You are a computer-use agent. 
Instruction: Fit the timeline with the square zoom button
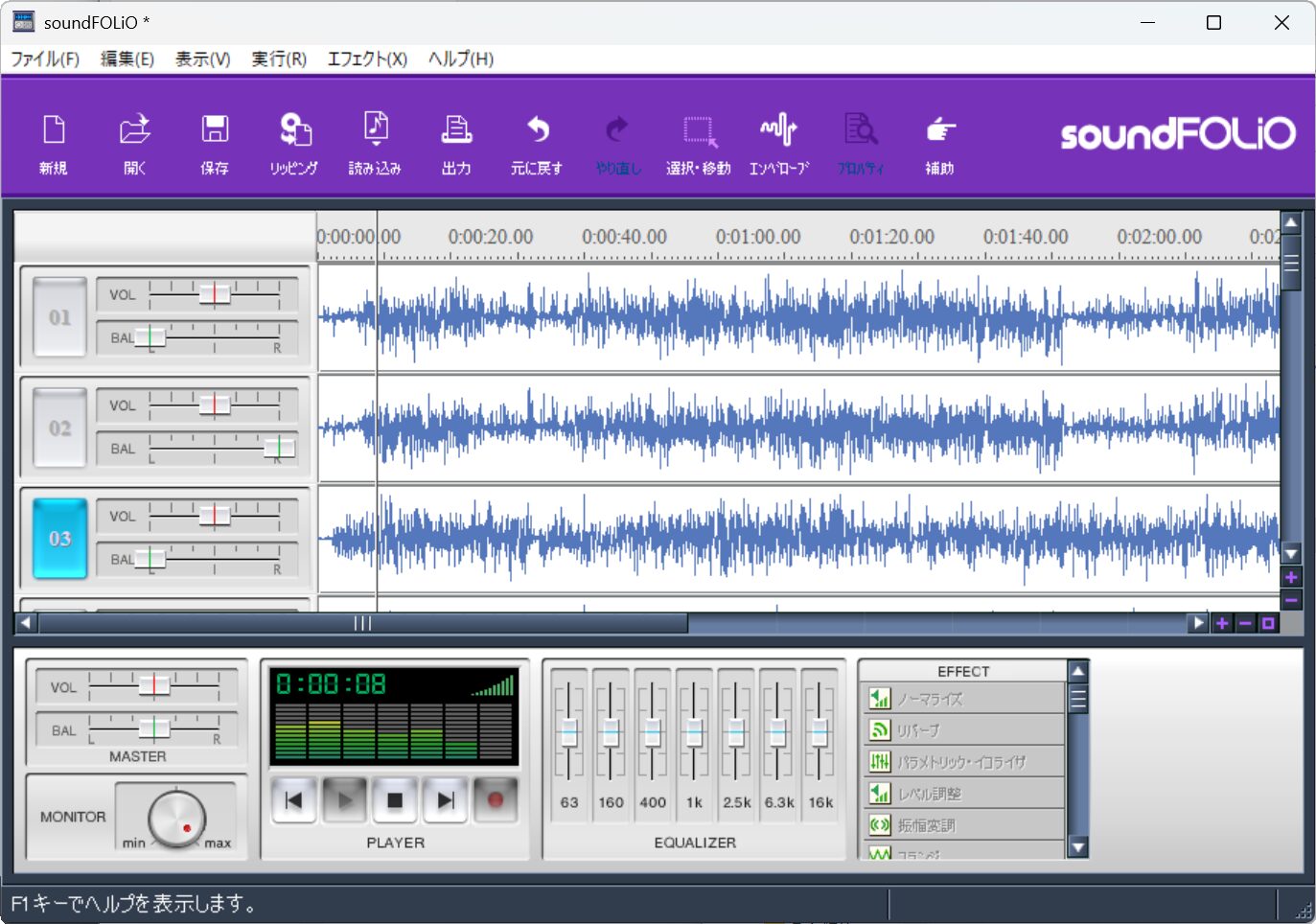click(x=1268, y=624)
